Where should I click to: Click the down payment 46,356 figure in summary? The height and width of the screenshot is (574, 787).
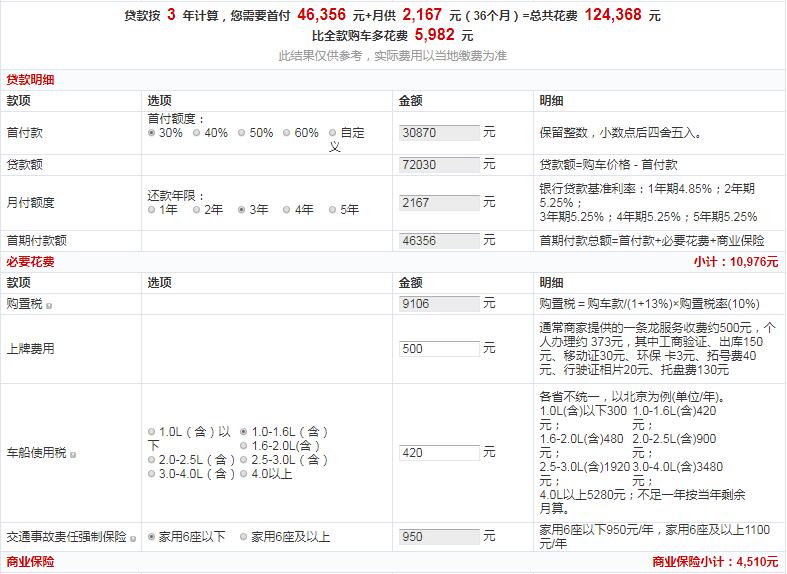(322, 15)
